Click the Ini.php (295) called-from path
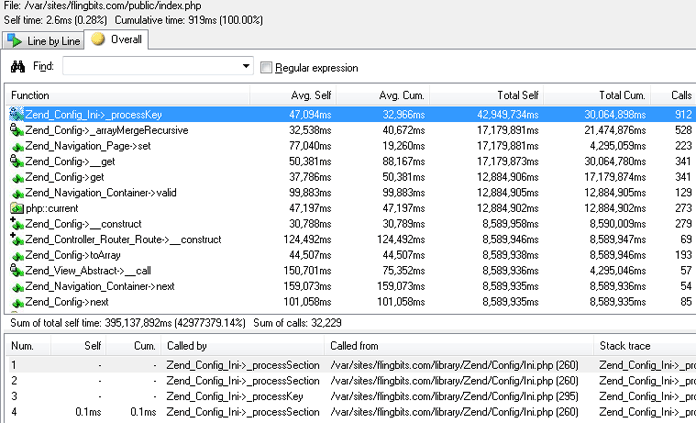This screenshot has width=696, height=423. (455, 396)
